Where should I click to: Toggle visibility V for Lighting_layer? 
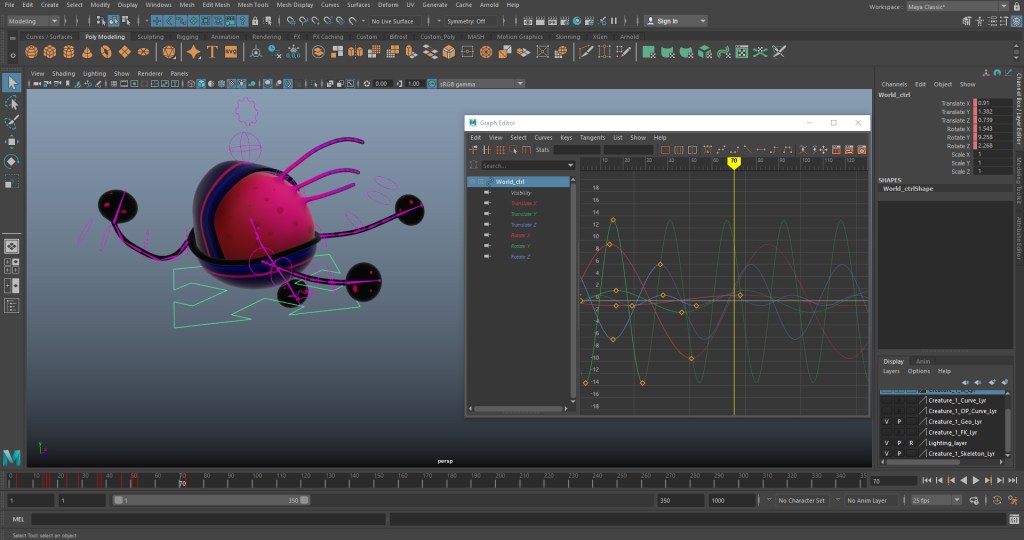point(886,442)
